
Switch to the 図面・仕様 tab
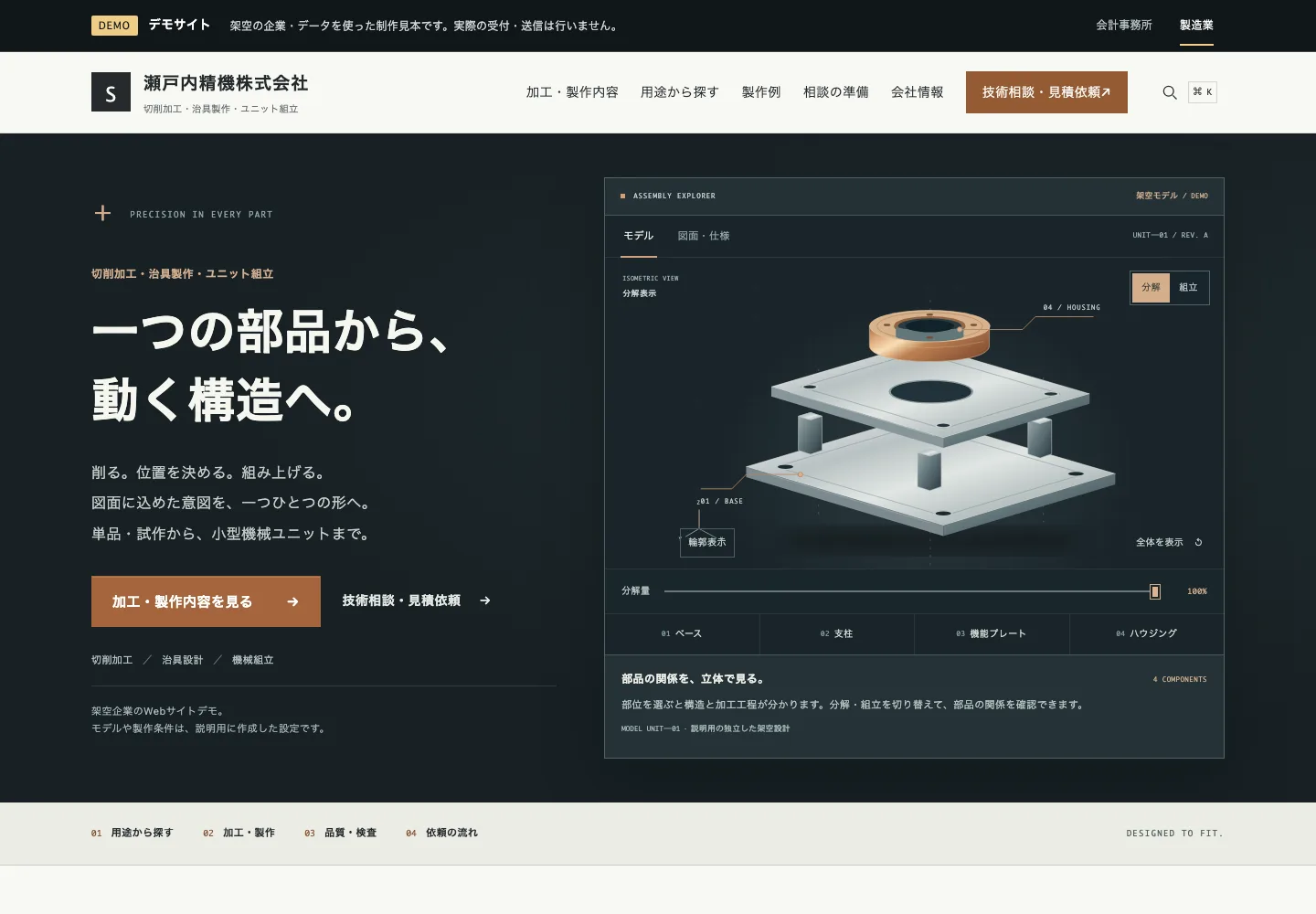coord(704,236)
